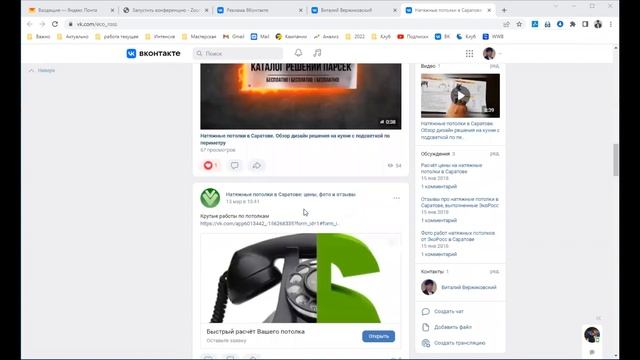Open the share page icon in address bar
Screen dimensions: 640x360
(x=507, y=24)
